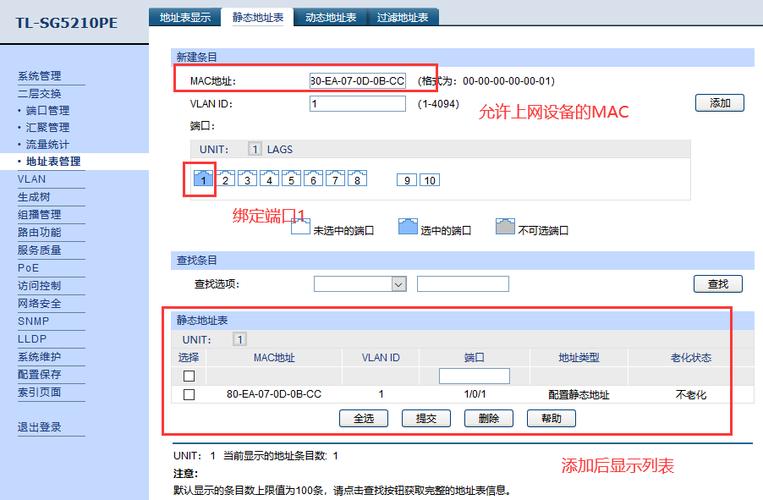The width and height of the screenshot is (763, 500).
Task: Click the 地址类型 column header
Action: [x=579, y=357]
